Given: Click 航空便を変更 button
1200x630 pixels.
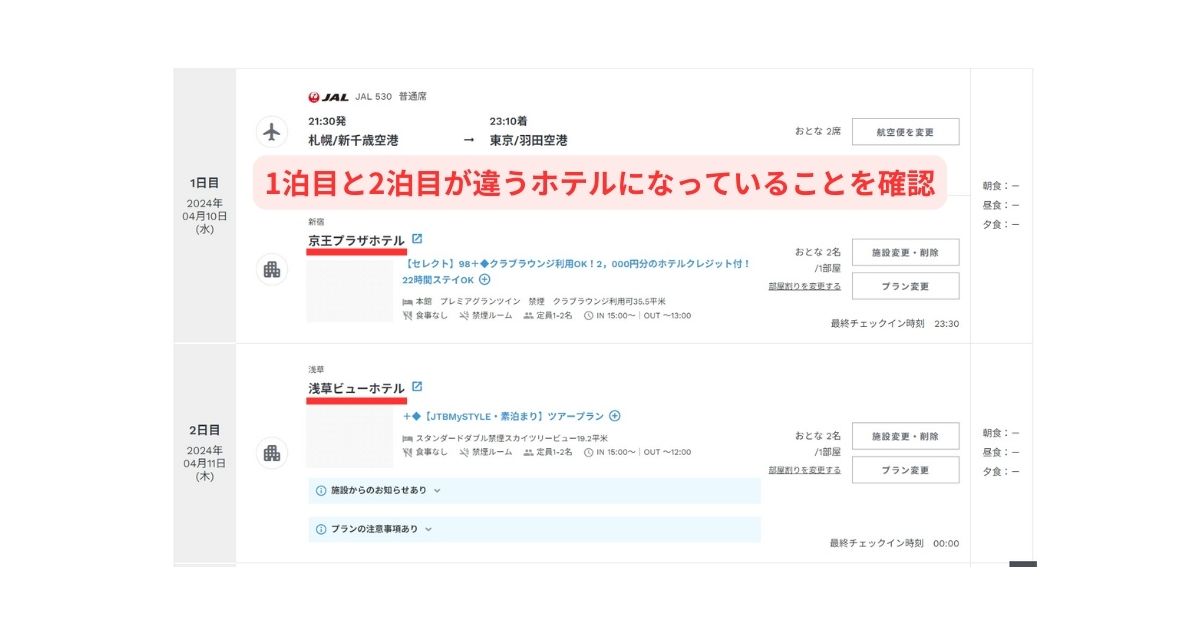Looking at the screenshot, I should coord(905,132).
